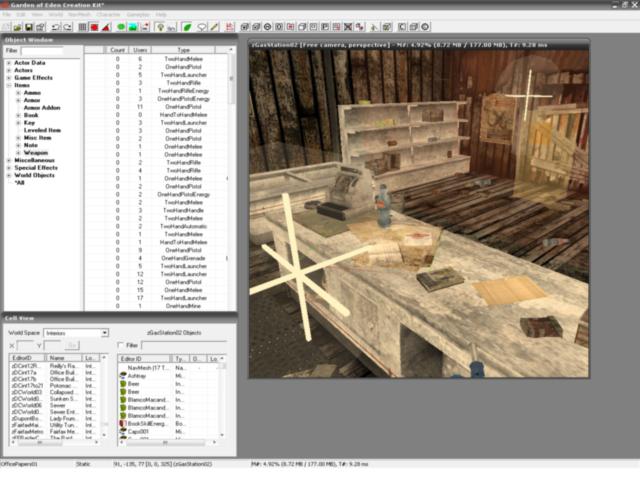Click the Object Window Filter text field
Screen dimensions: 640x480
42,51
